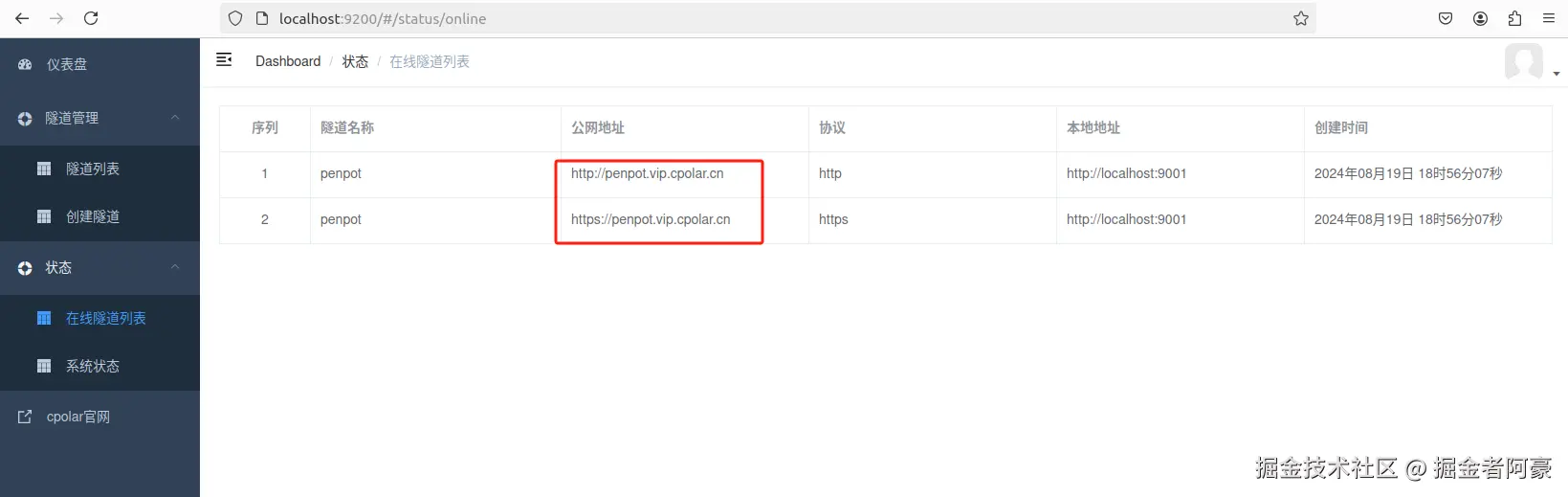Click the page info icon in address bar
This screenshot has width=1568, height=497.
[x=261, y=18]
